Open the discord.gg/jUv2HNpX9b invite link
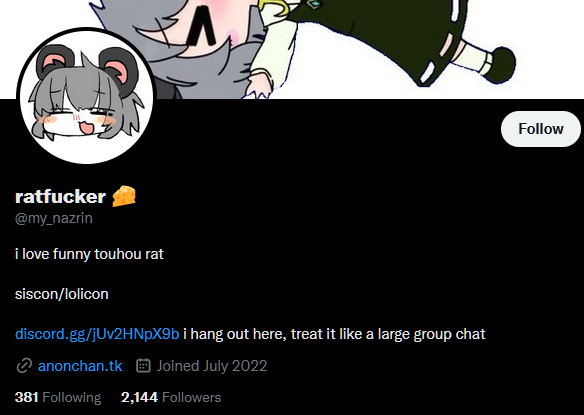584x415 pixels. coord(97,334)
